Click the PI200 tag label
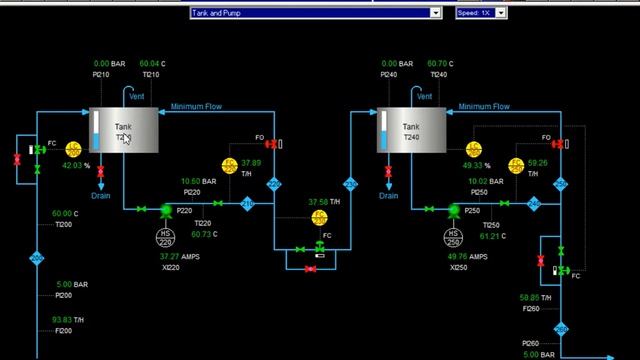Image resolution: width=640 pixels, height=360 pixels. pos(64,296)
